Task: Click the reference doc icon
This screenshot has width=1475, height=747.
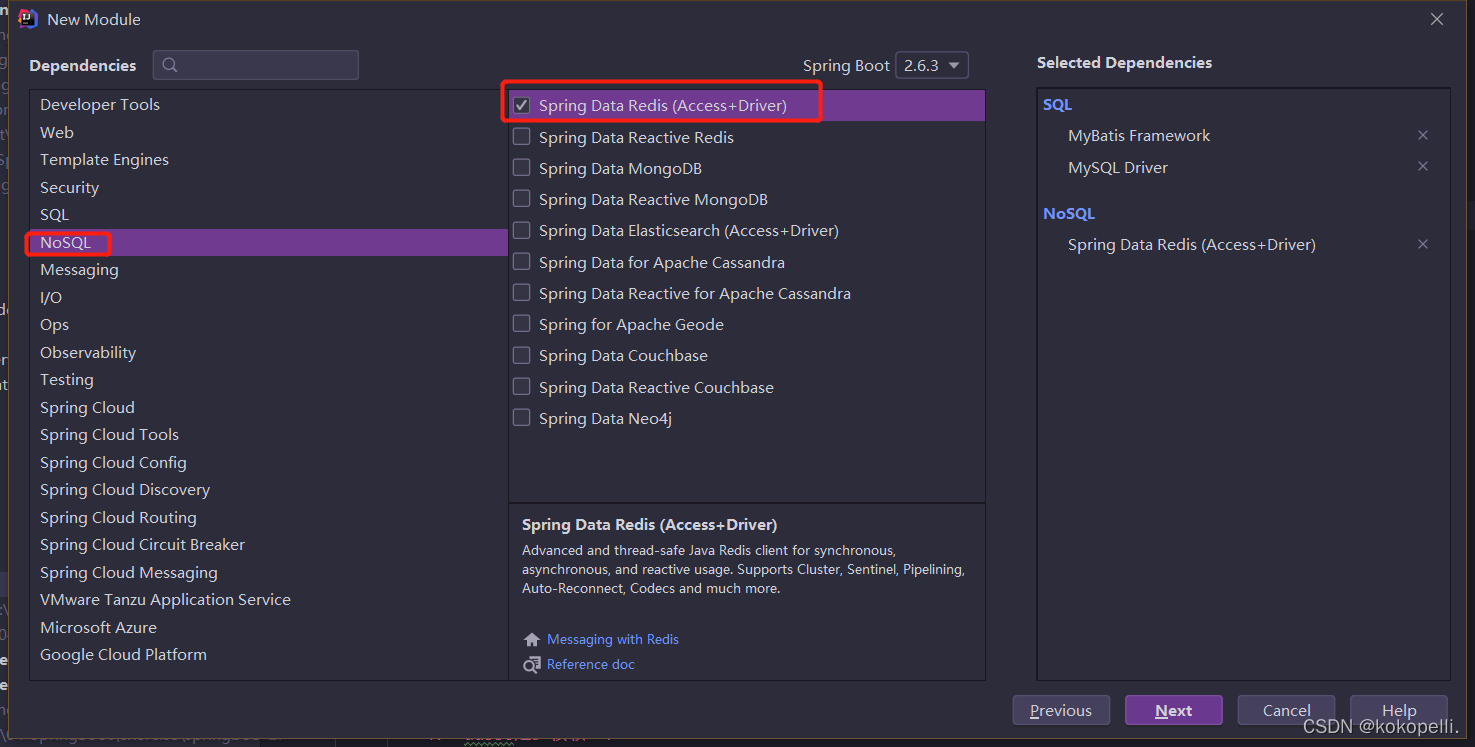Action: pos(532,664)
